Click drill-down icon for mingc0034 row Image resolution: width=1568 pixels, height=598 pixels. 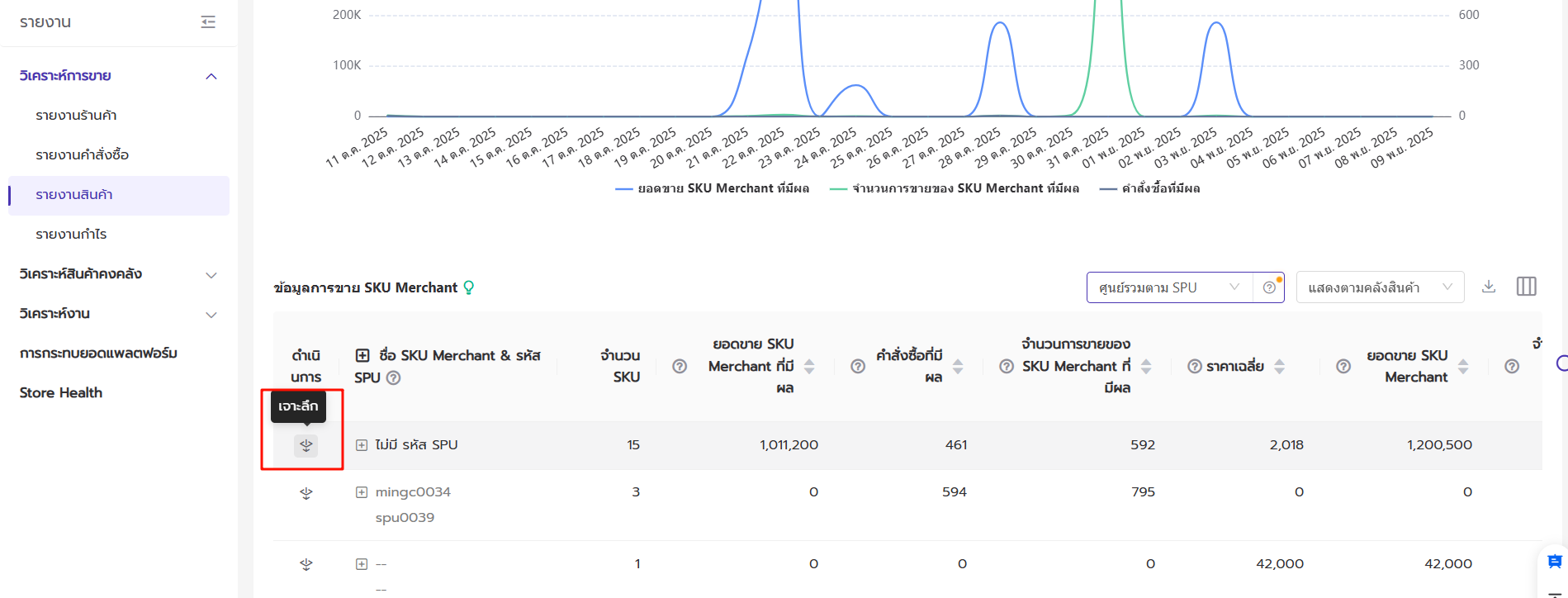pos(306,493)
